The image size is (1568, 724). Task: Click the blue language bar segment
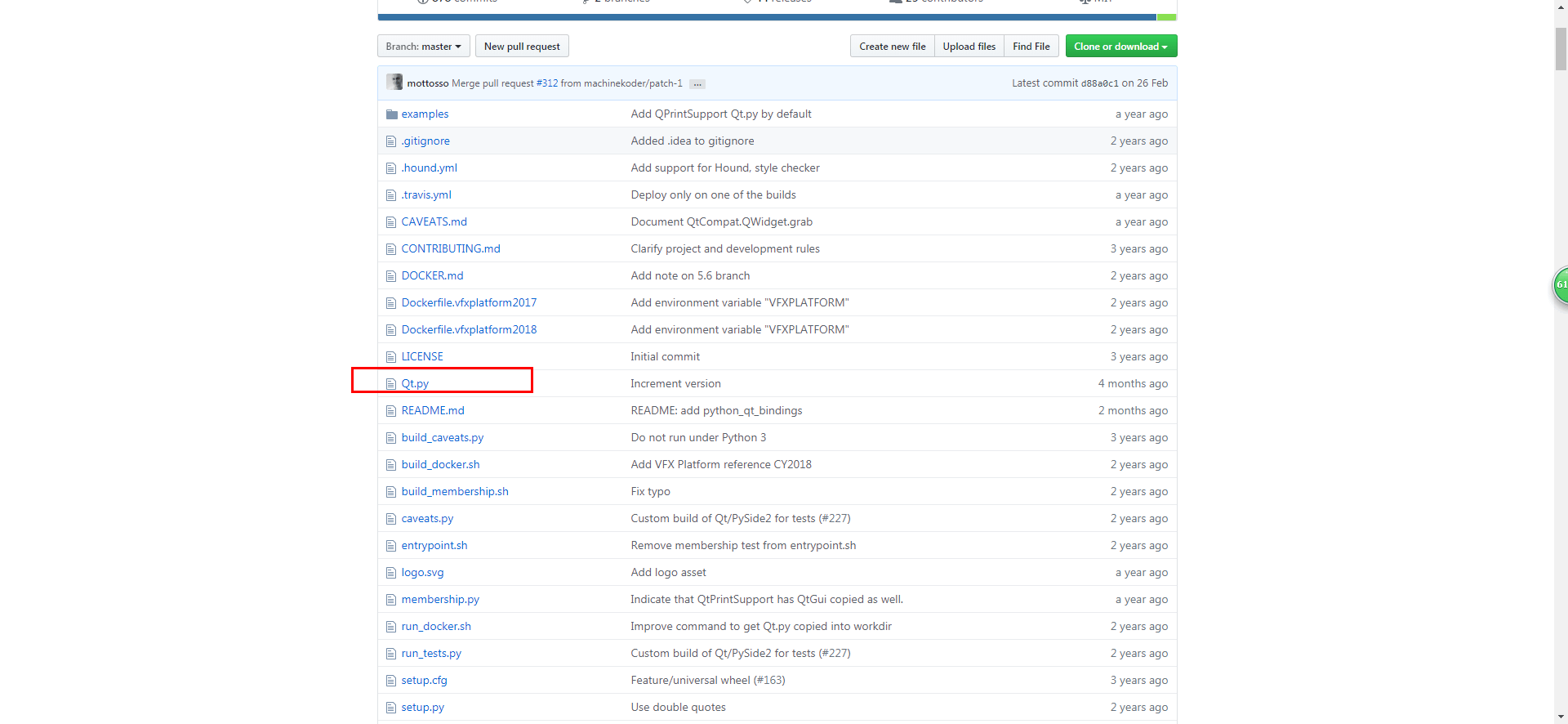767,17
